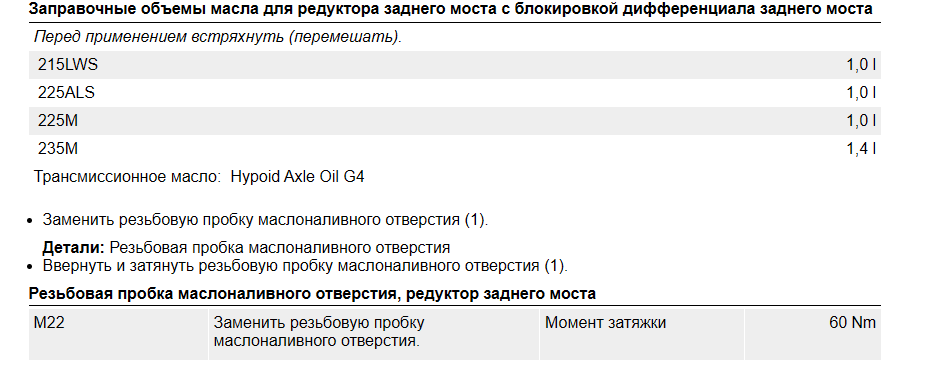The image size is (947, 375).
Task: Click the Резьбовая пробка table heading
Action: 312,294
